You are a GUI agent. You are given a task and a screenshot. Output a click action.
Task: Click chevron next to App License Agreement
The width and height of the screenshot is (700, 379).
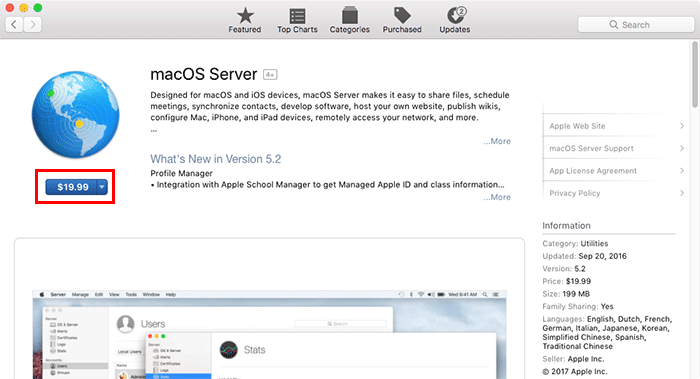[682, 171]
